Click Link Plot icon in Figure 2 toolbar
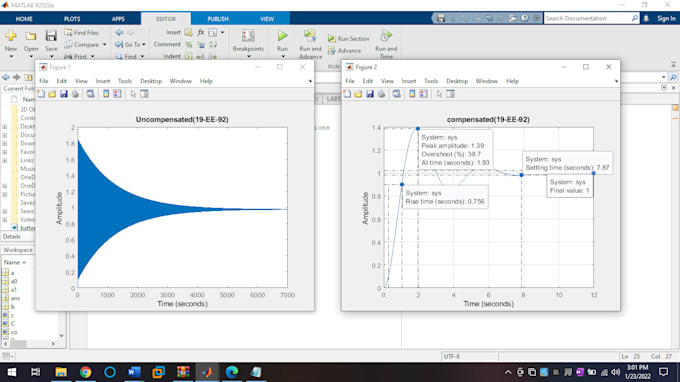680x382 pixels. click(x=396, y=94)
